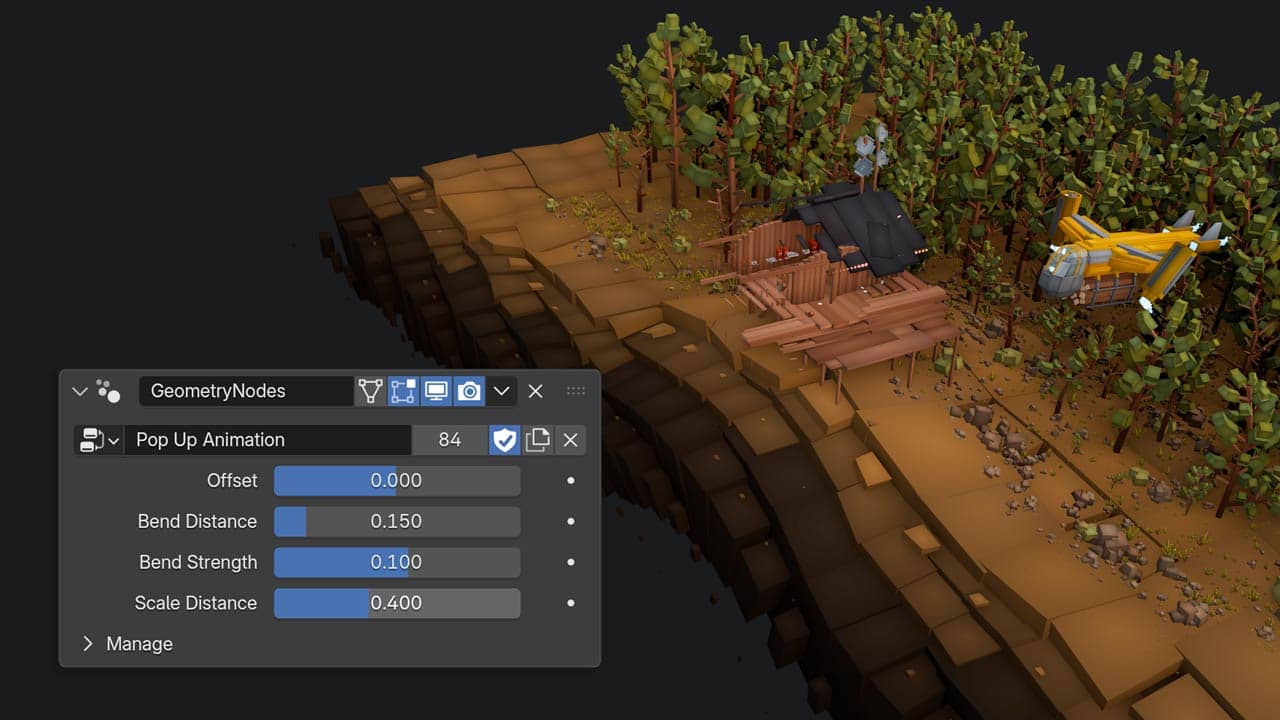Click the 84 users count button
This screenshot has height=720, width=1280.
[449, 440]
